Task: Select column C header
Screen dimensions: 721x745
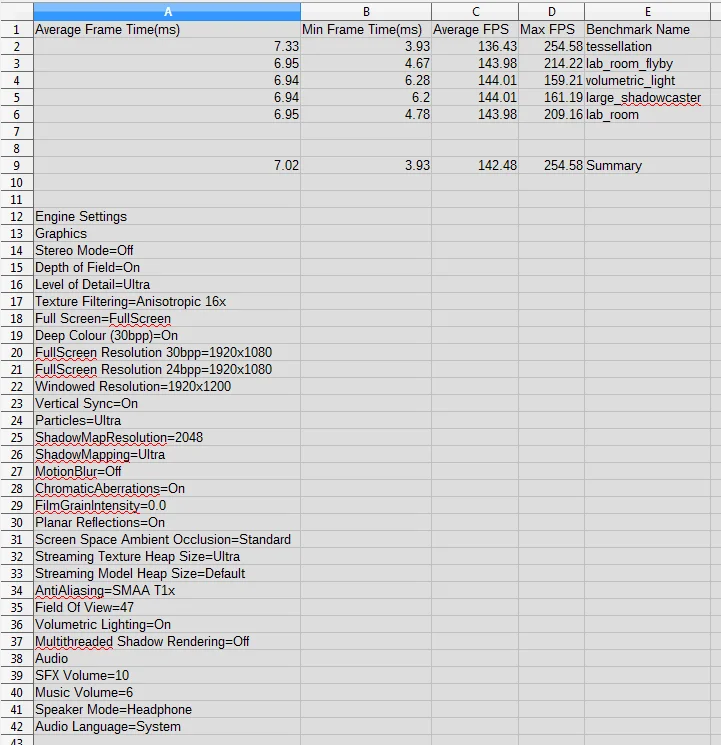Action: 475,12
